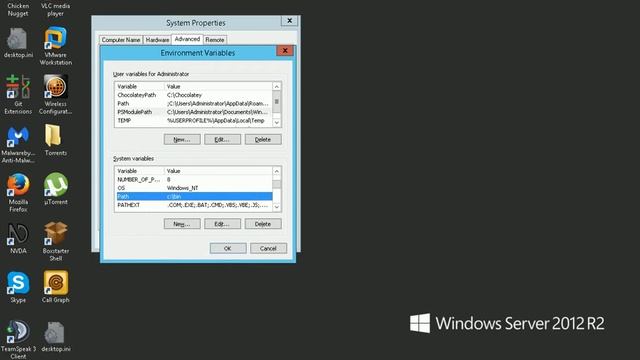Close the Environment Variables dialog
This screenshot has height=360, width=640.
tap(285, 51)
